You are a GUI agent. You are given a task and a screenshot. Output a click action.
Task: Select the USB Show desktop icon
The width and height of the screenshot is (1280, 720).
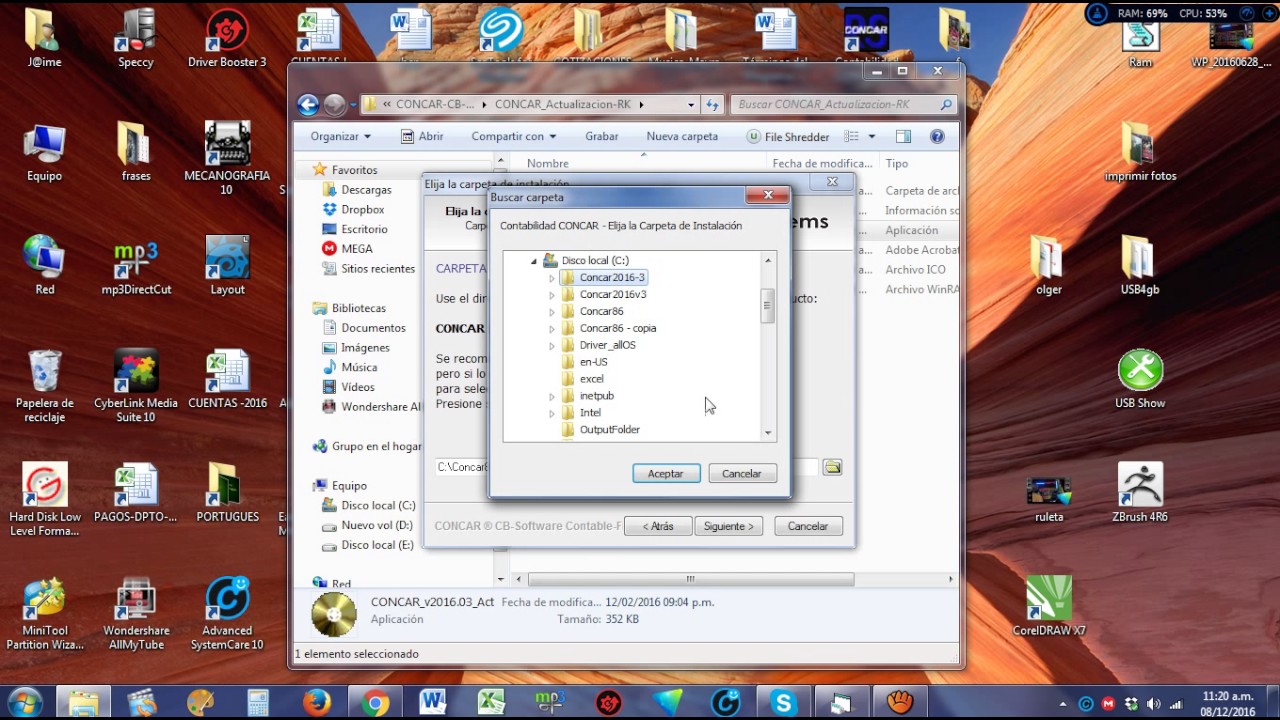point(1140,379)
